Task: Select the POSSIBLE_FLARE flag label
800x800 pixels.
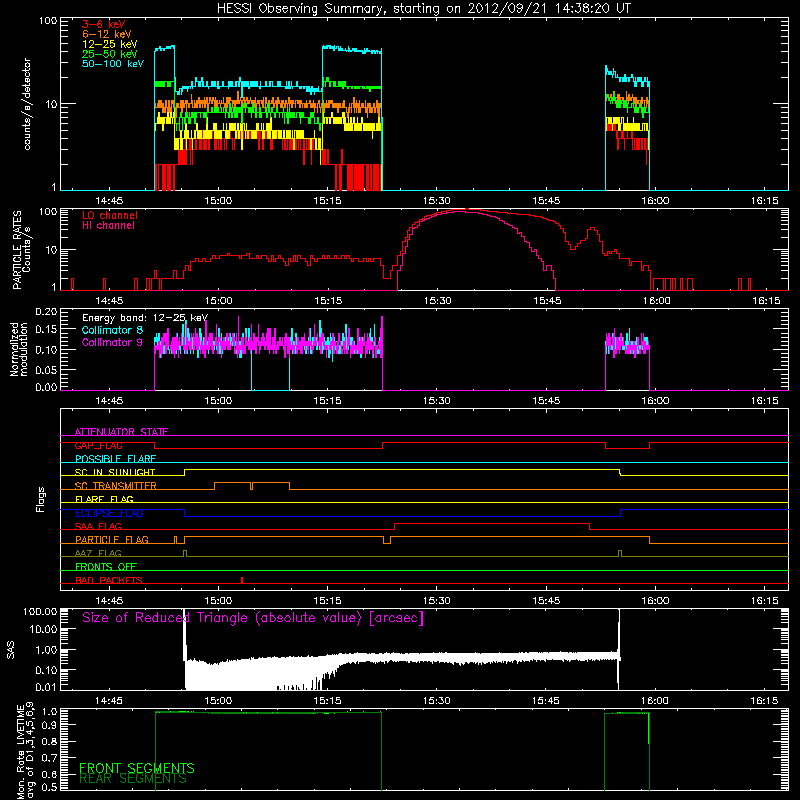Action: 115,459
